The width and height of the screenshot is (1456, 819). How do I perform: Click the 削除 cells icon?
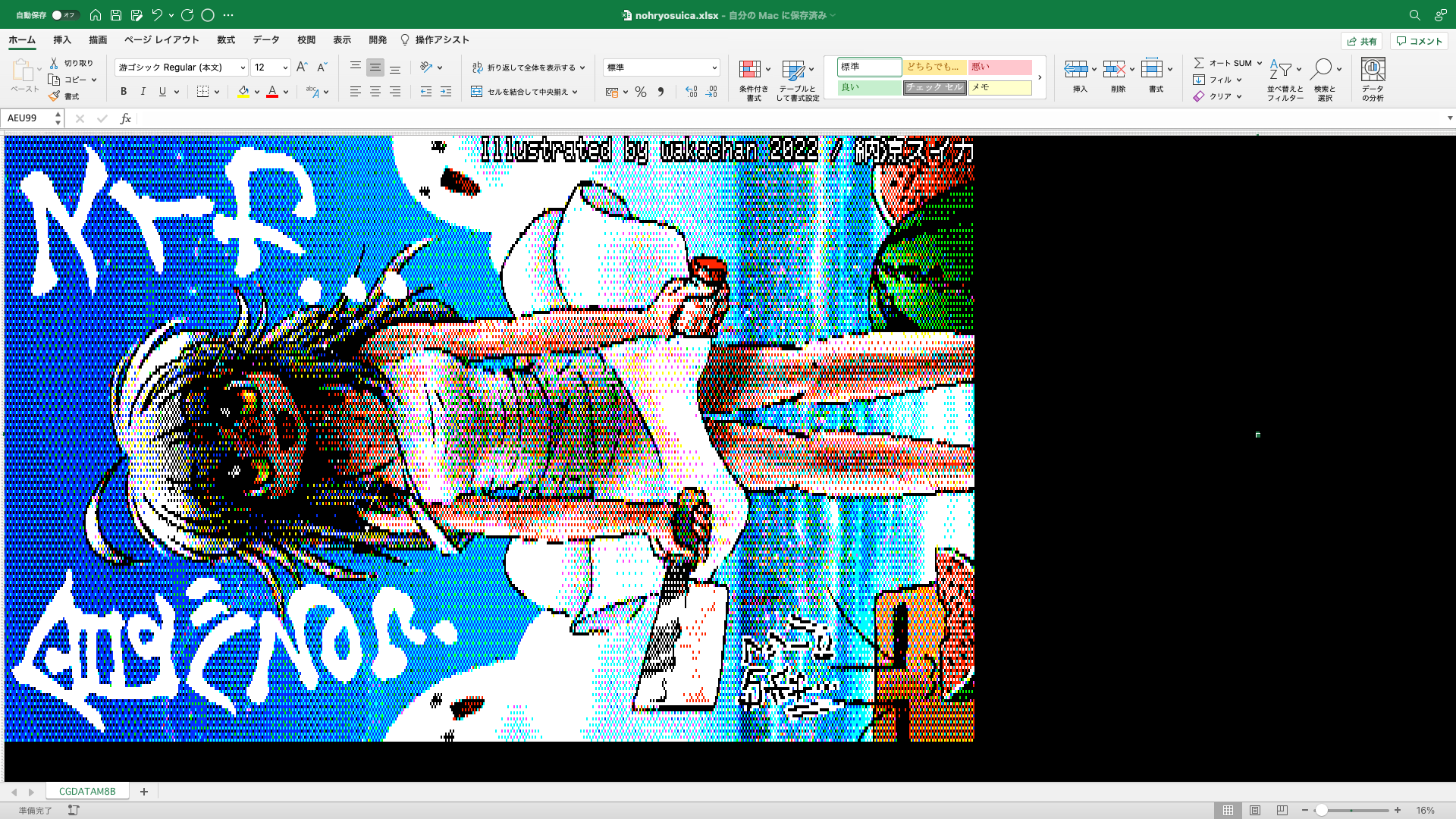pos(1114,70)
